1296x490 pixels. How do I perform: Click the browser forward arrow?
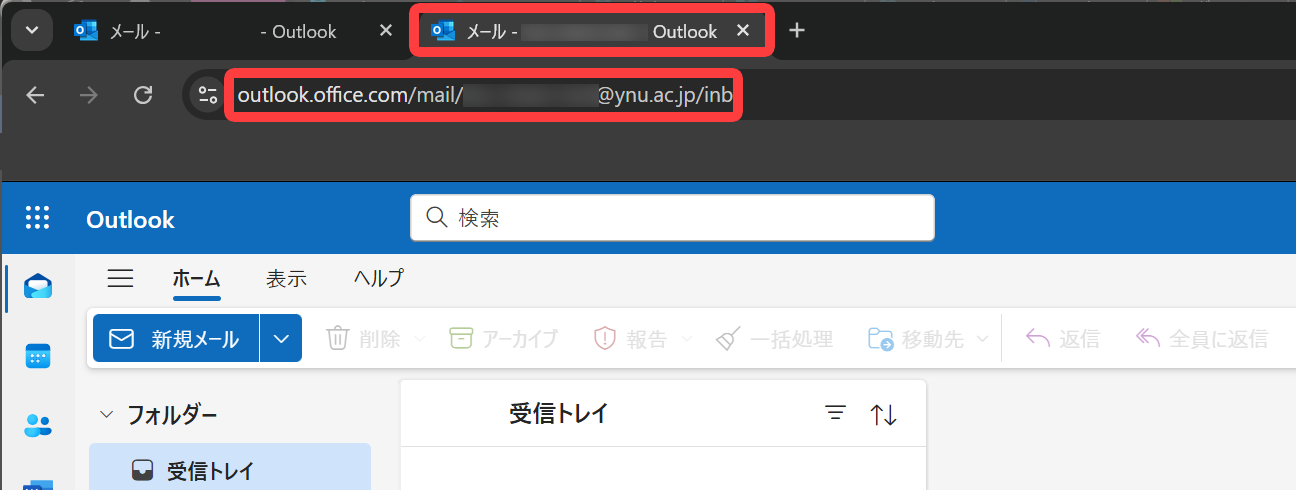click(x=89, y=95)
